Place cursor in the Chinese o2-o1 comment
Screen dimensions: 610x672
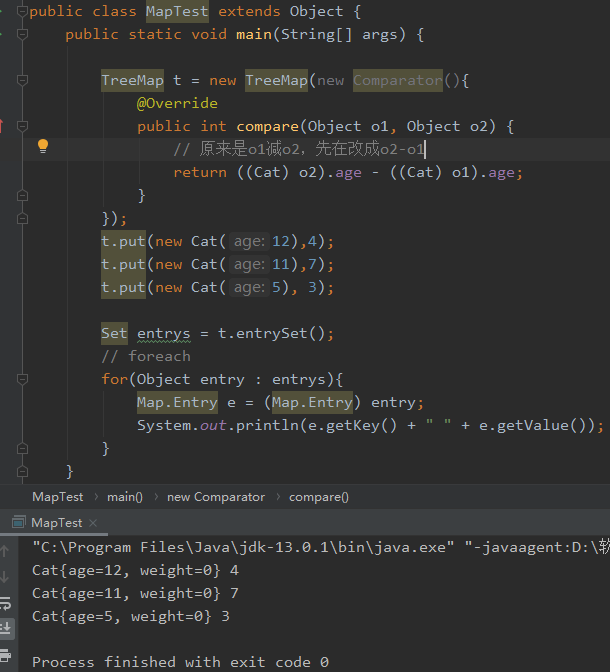[299, 149]
